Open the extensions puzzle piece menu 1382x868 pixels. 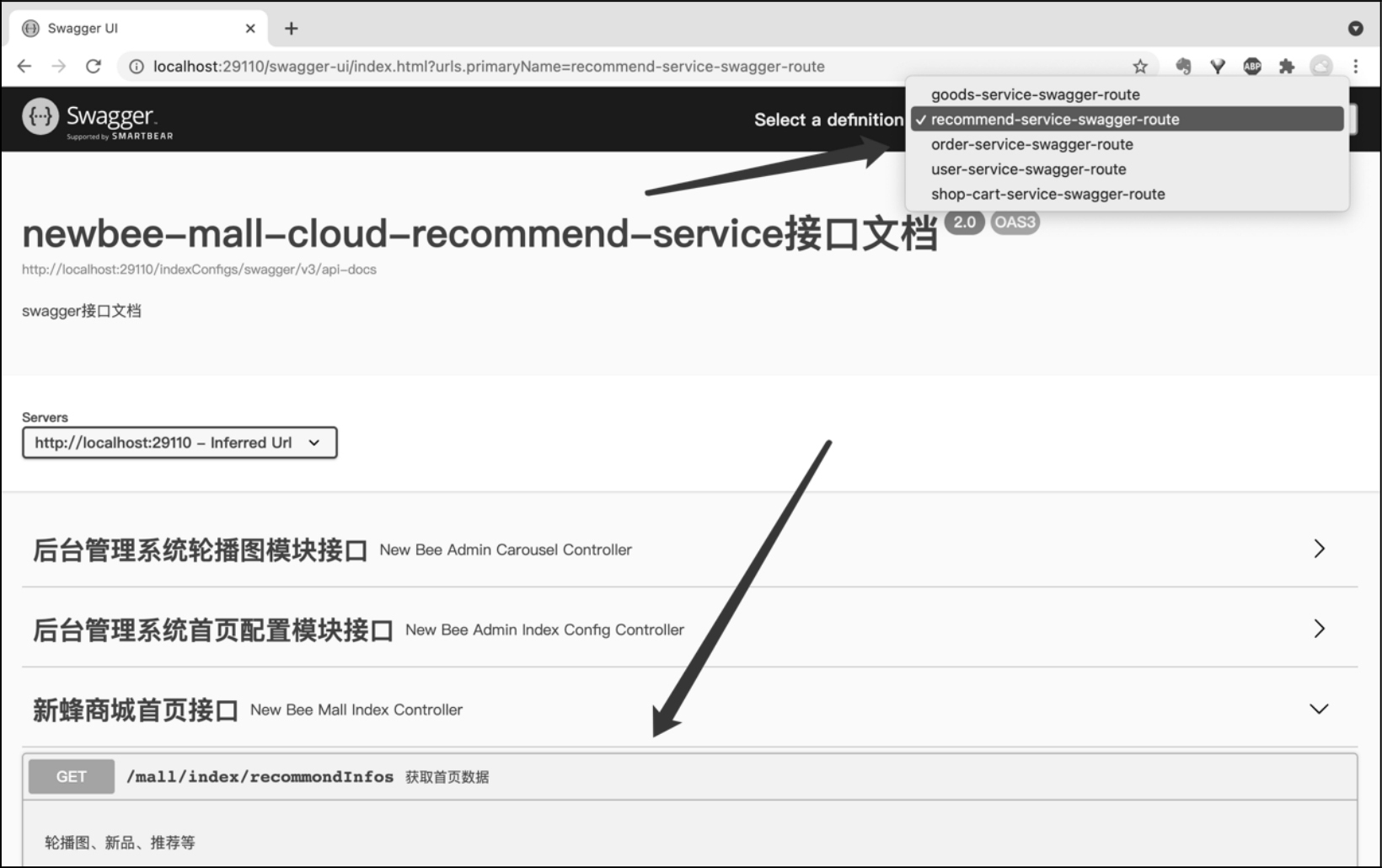click(x=1286, y=66)
